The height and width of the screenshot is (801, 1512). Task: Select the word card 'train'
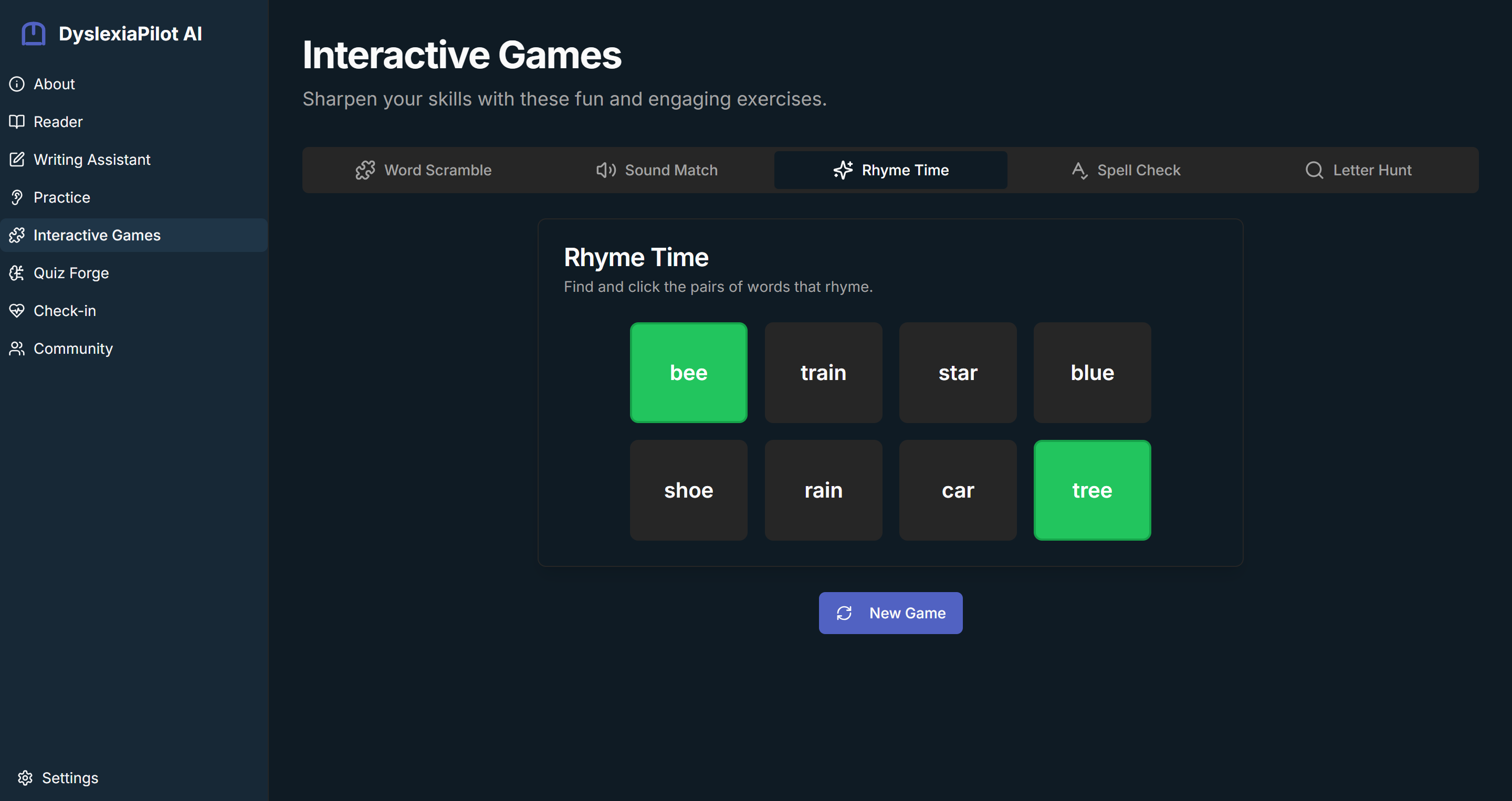pos(823,373)
